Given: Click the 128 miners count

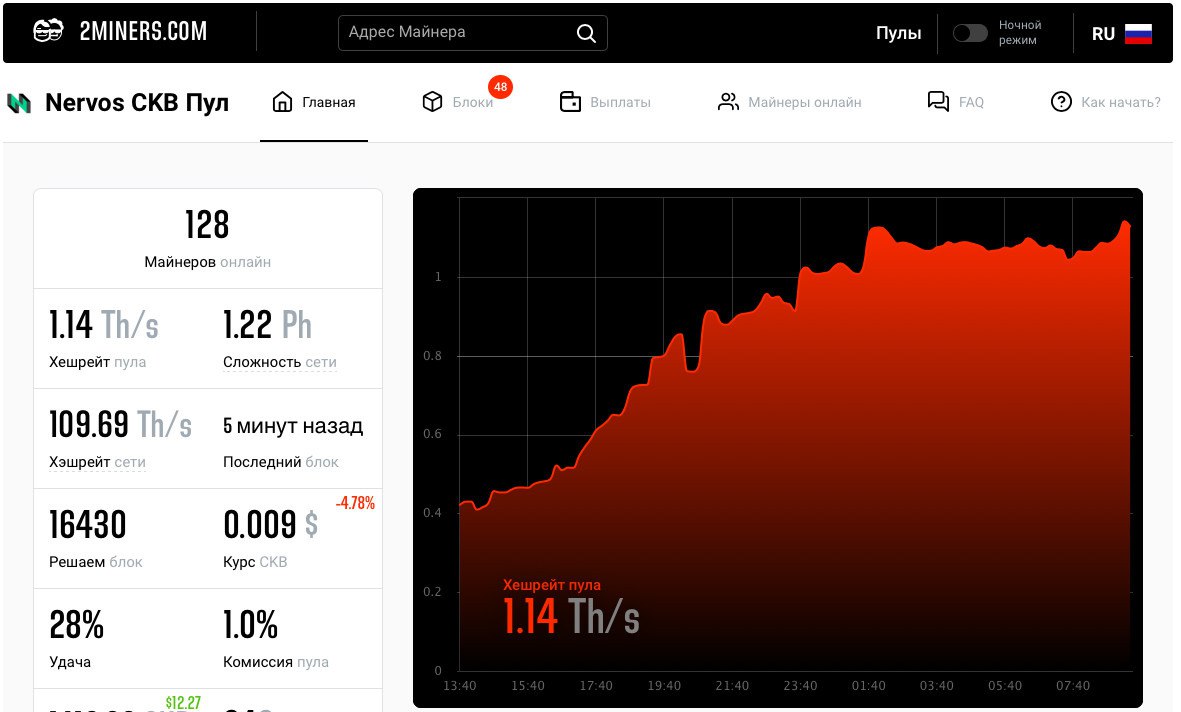Looking at the screenshot, I should point(207,225).
